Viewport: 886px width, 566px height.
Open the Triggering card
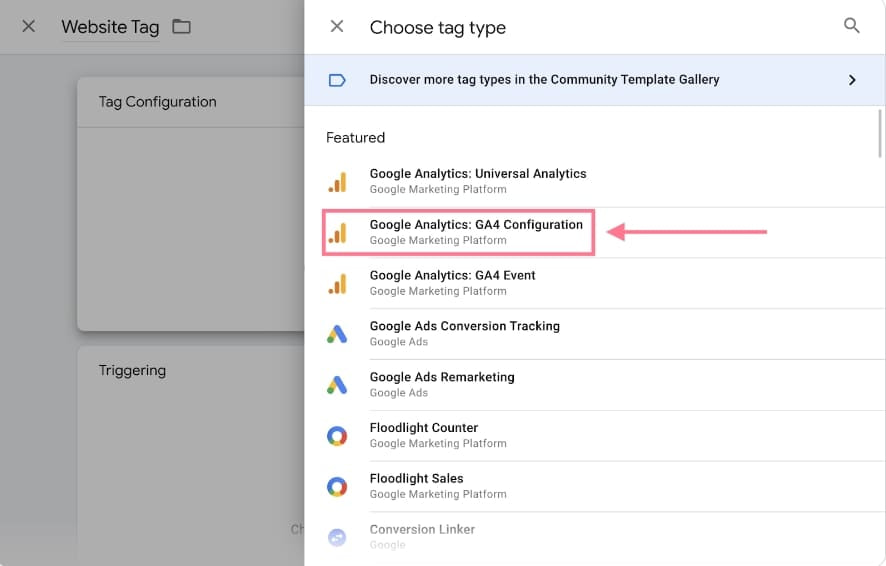click(x=190, y=455)
